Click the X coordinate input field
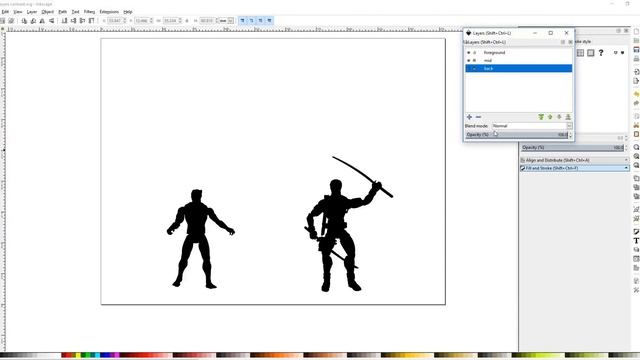Image resolution: width=640 pixels, height=360 pixels. tap(117, 20)
